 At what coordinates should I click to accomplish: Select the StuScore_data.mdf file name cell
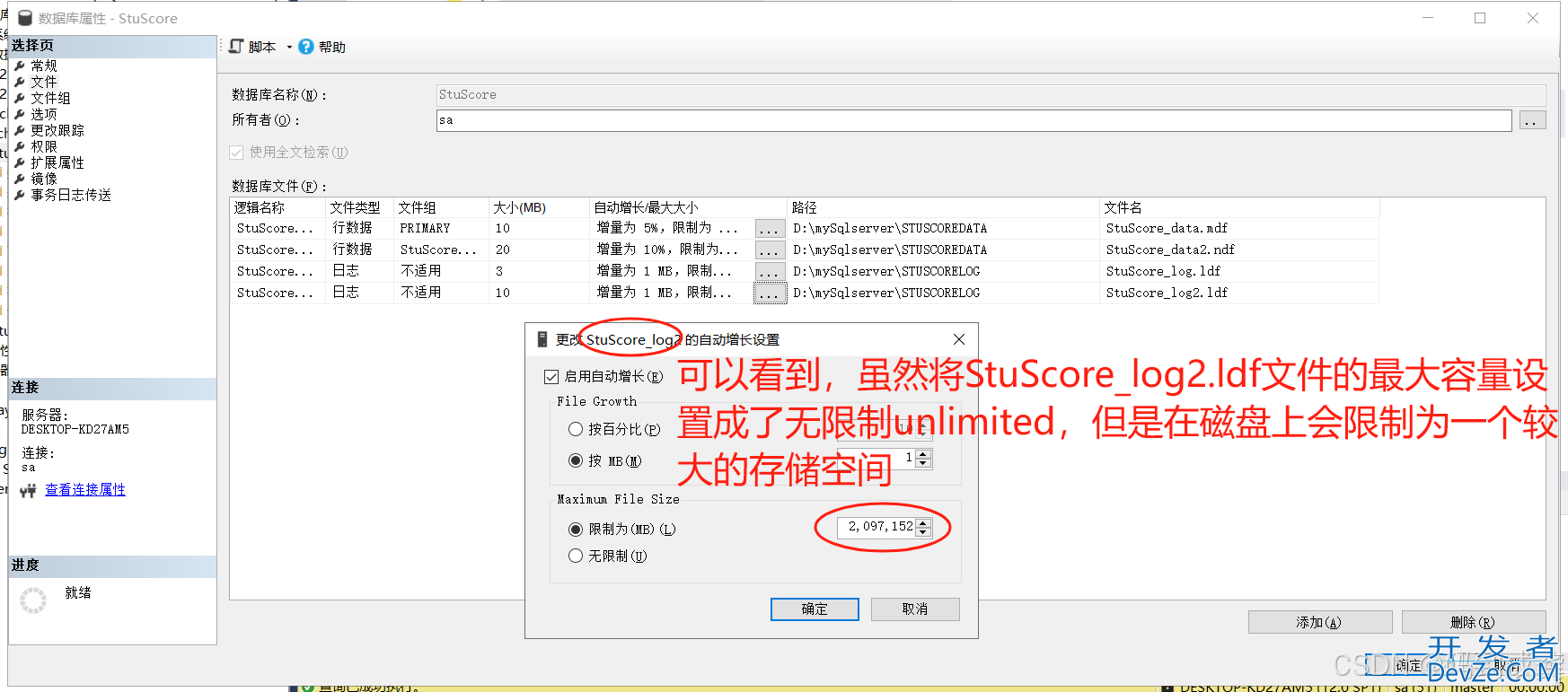1239,229
